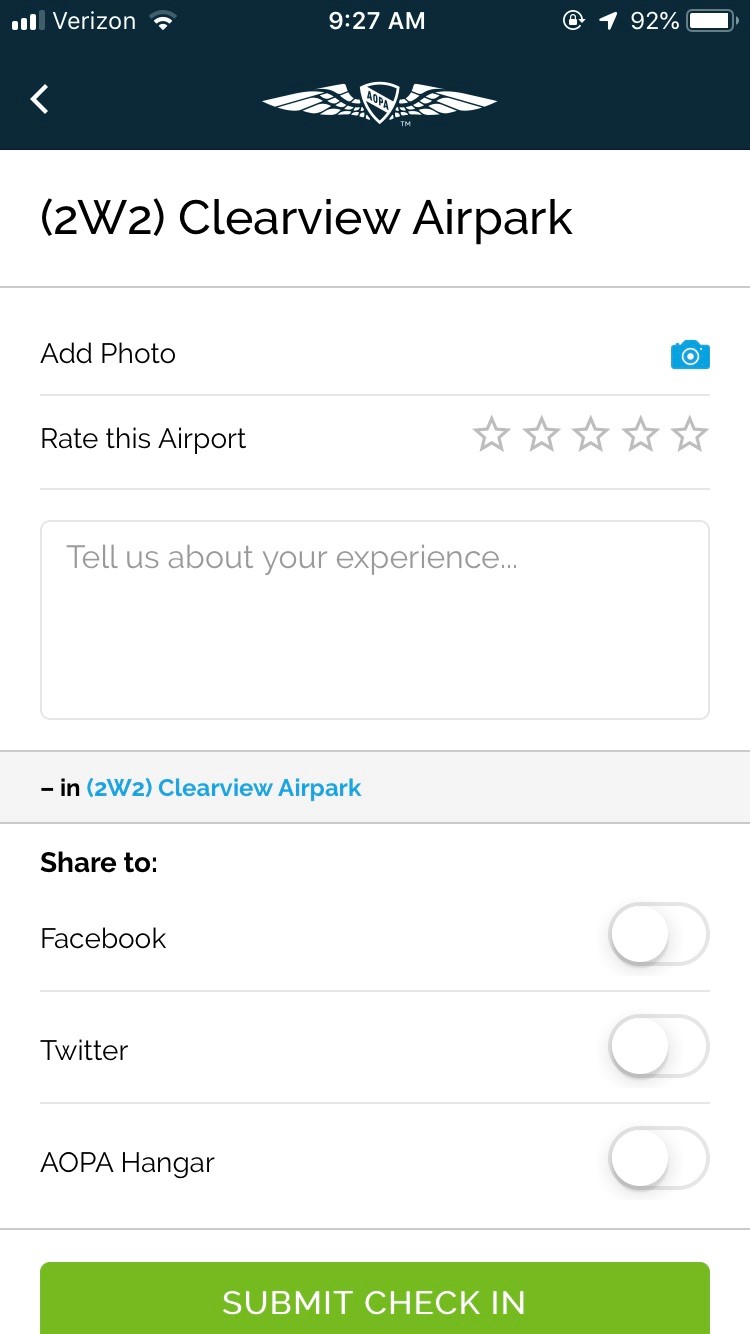The width and height of the screenshot is (750, 1334).
Task: Open camera to add photo
Action: click(x=690, y=354)
